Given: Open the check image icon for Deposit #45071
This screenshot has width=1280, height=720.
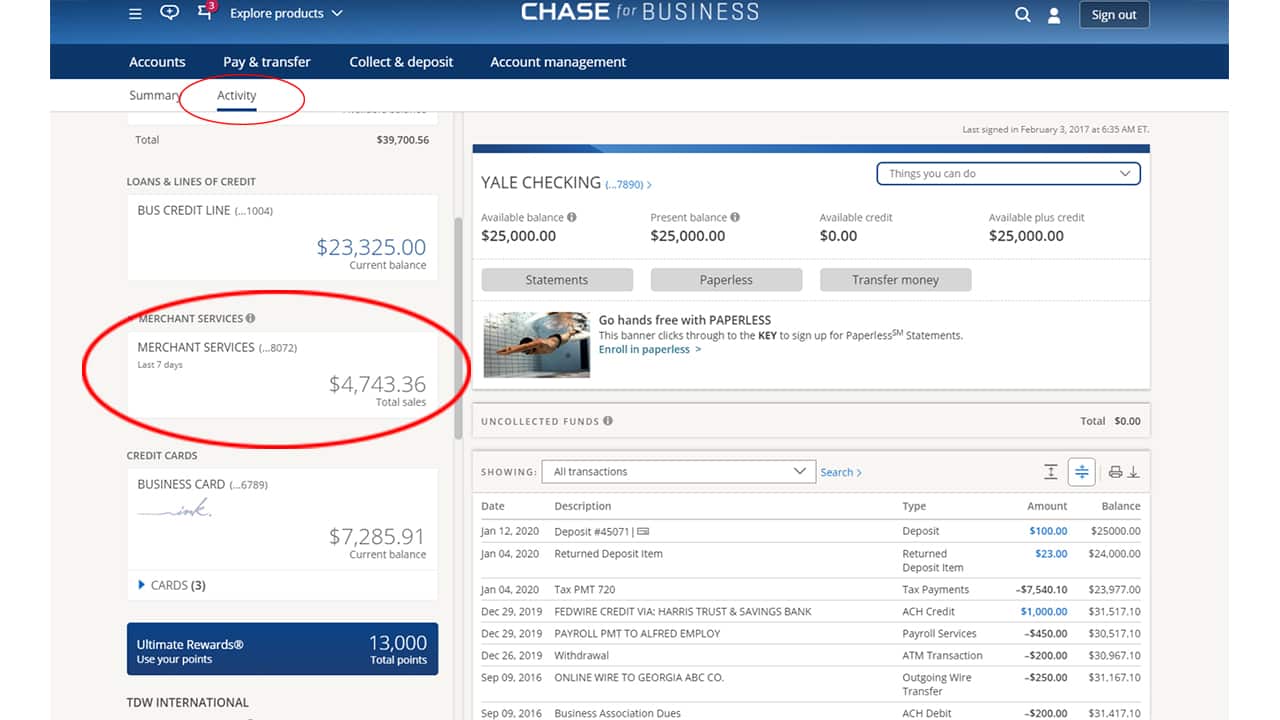Looking at the screenshot, I should [x=643, y=532].
